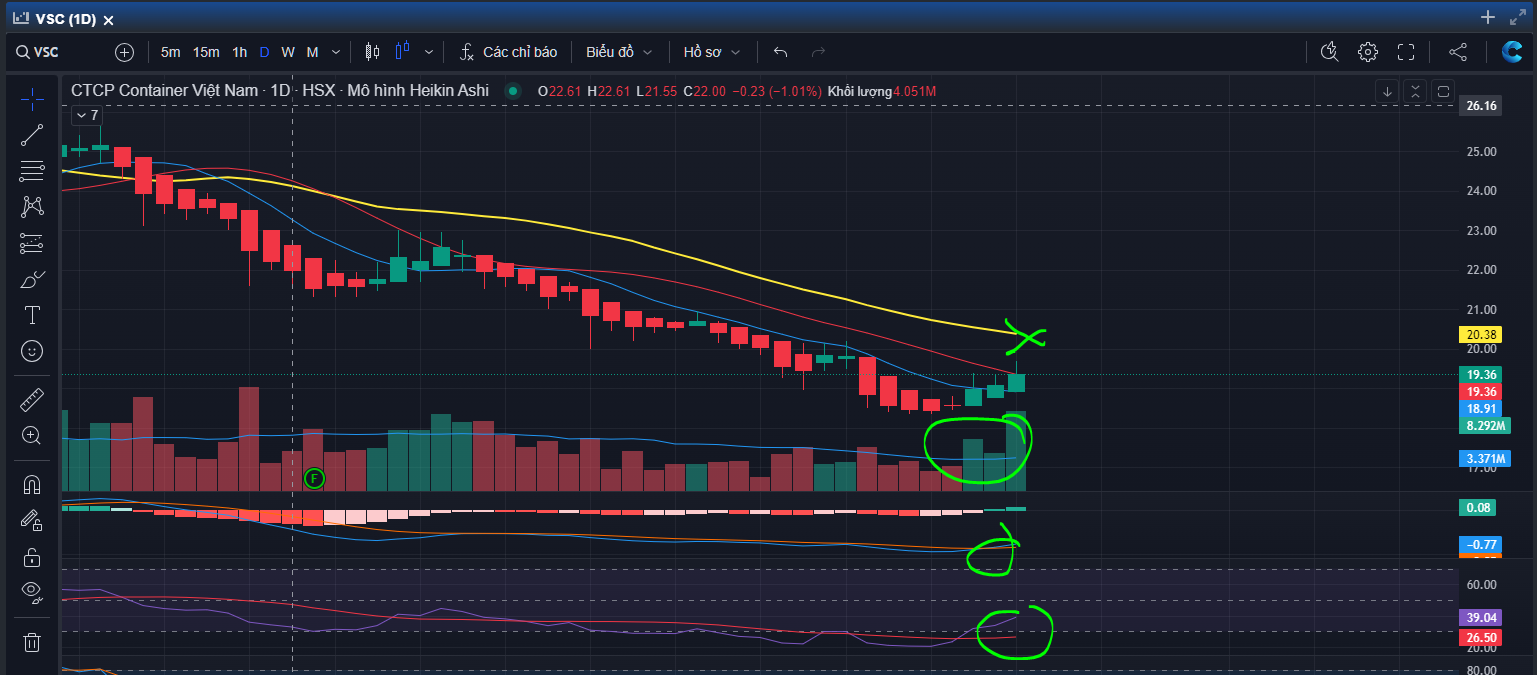Viewport: 1537px width, 675px height.
Task: Collapse pane with inward chevrons button
Action: (1415, 91)
